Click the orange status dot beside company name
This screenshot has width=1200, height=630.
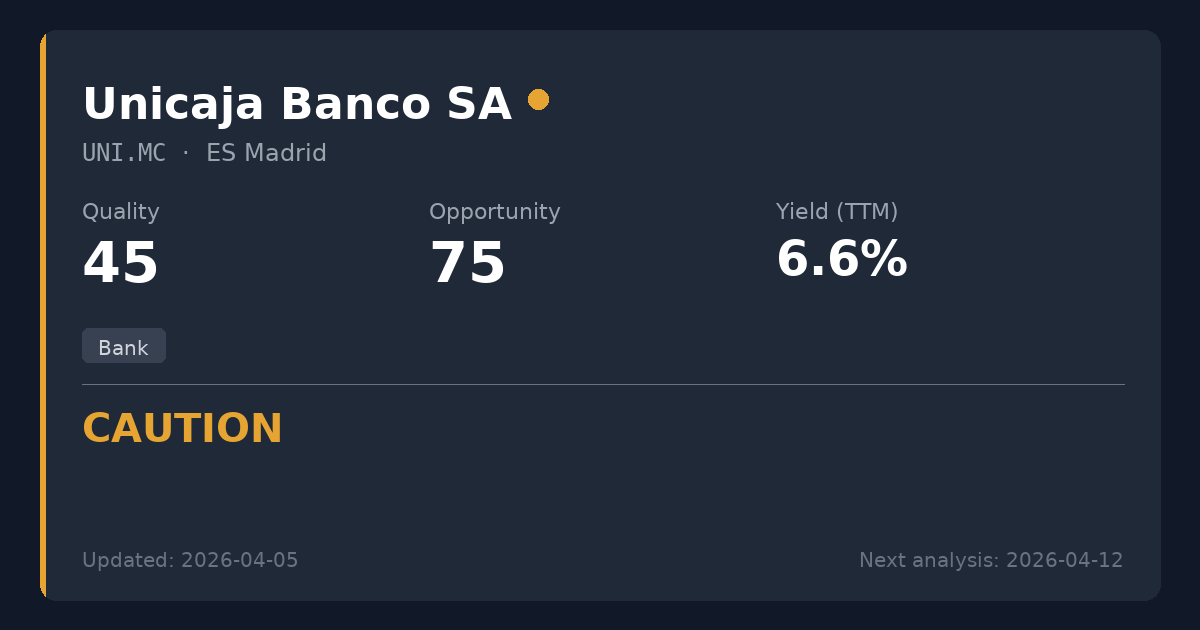click(x=538, y=99)
